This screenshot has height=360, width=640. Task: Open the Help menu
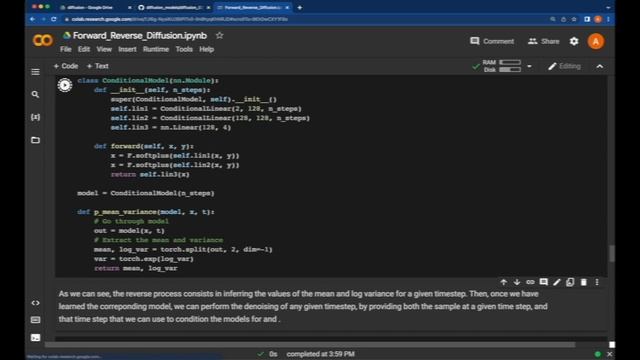click(207, 49)
